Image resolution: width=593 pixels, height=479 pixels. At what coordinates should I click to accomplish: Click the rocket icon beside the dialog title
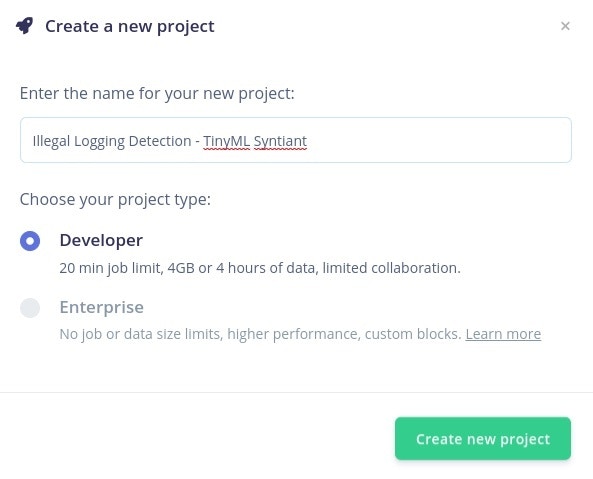pos(25,26)
